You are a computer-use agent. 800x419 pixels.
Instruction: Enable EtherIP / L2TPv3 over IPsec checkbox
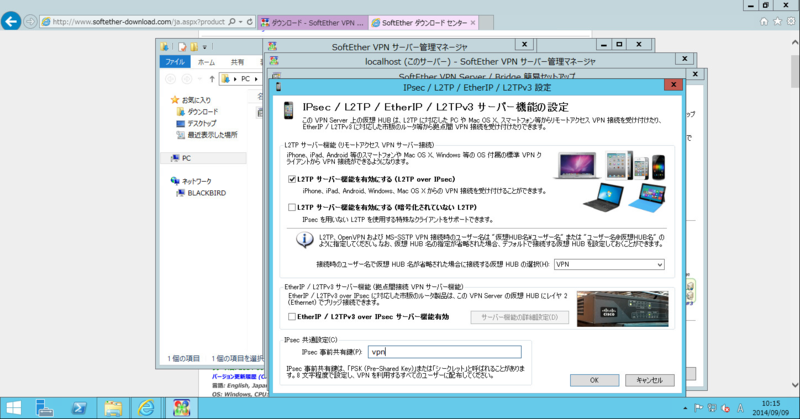coord(292,316)
